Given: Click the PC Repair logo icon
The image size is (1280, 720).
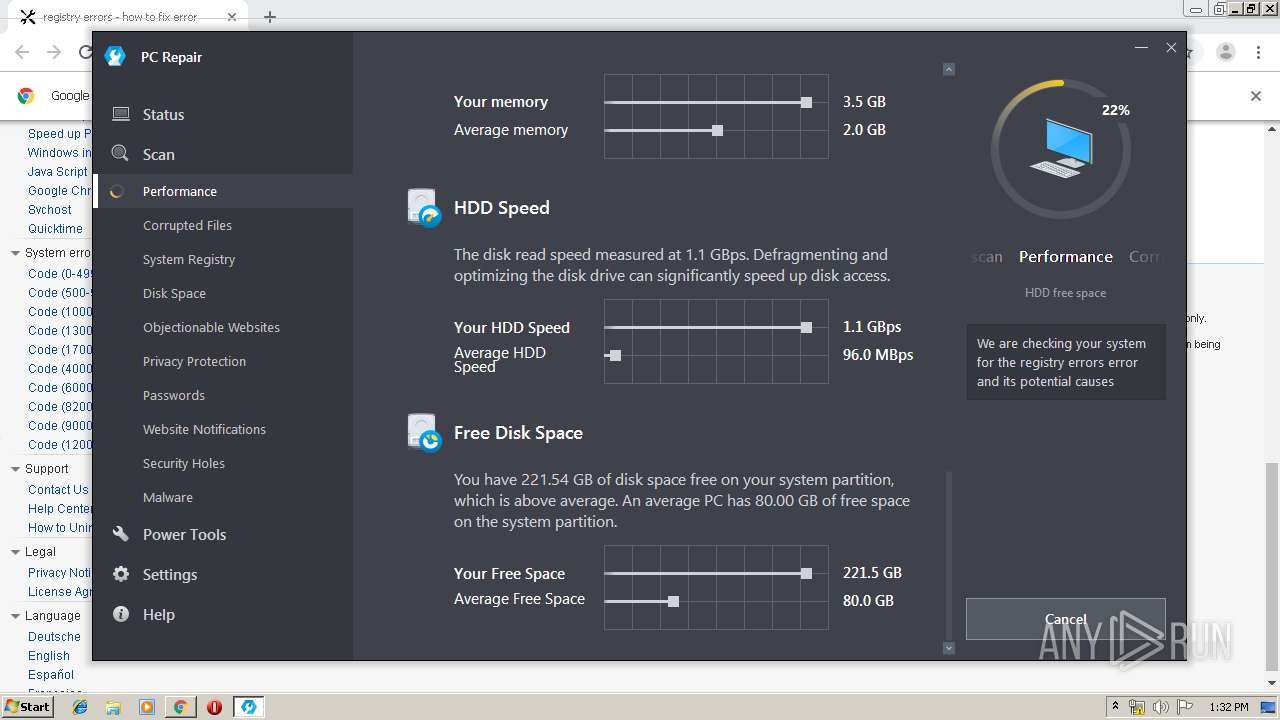Looking at the screenshot, I should 115,57.
